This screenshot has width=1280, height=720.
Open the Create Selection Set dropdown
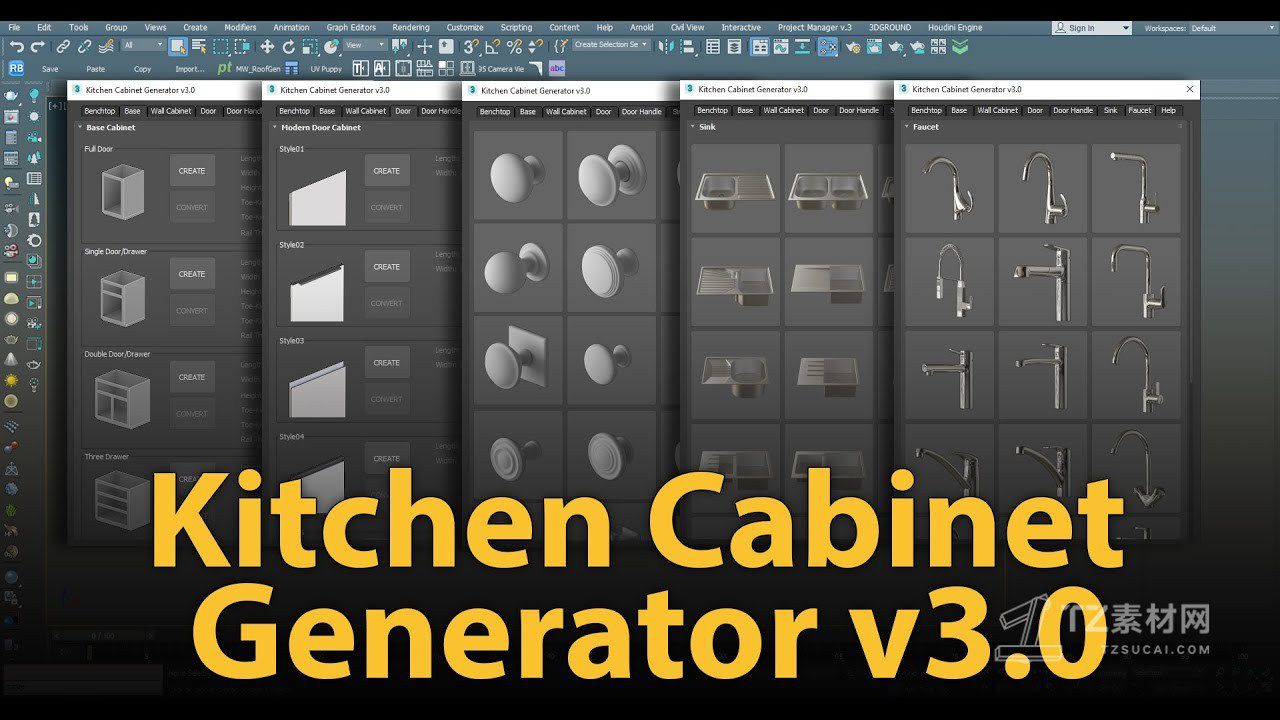pos(611,45)
